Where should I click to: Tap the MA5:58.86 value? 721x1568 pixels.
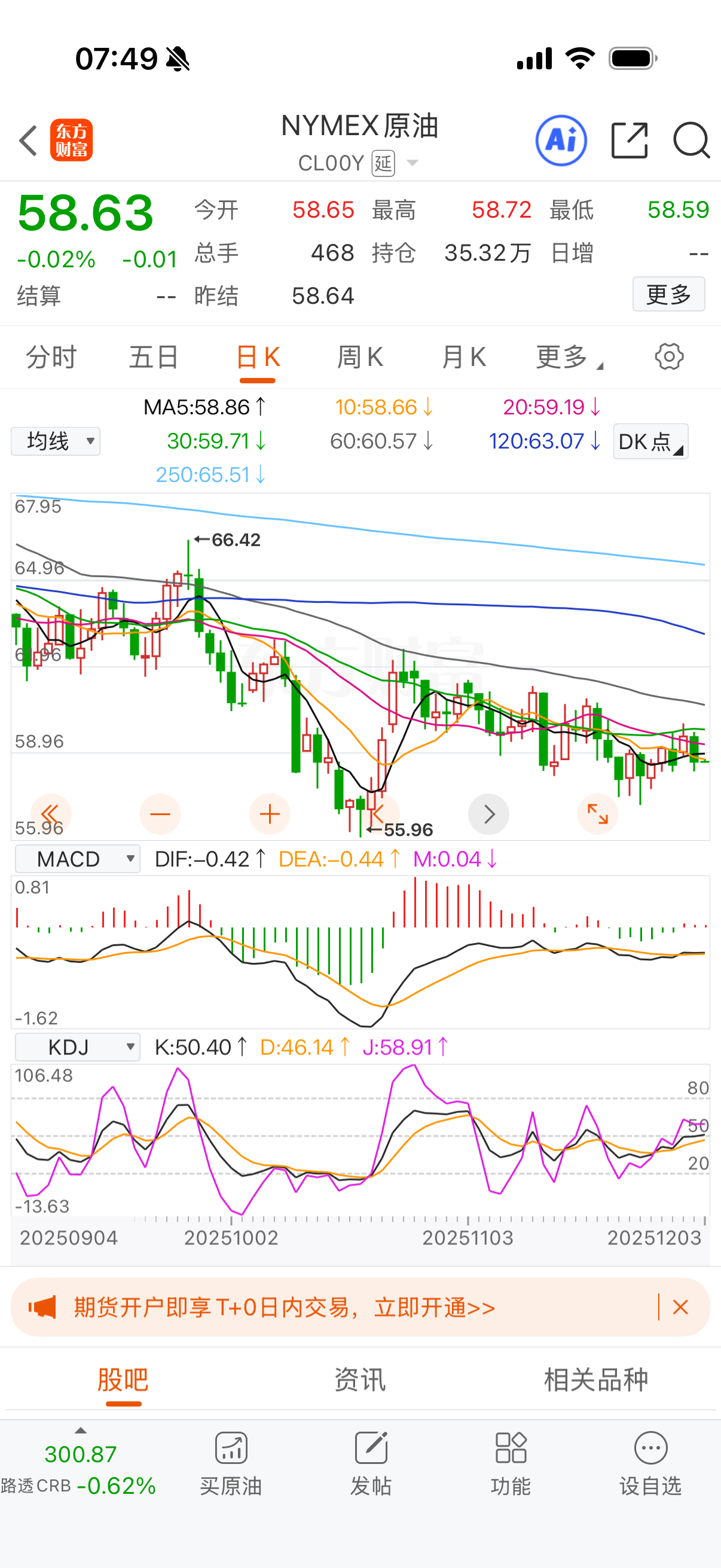[204, 407]
